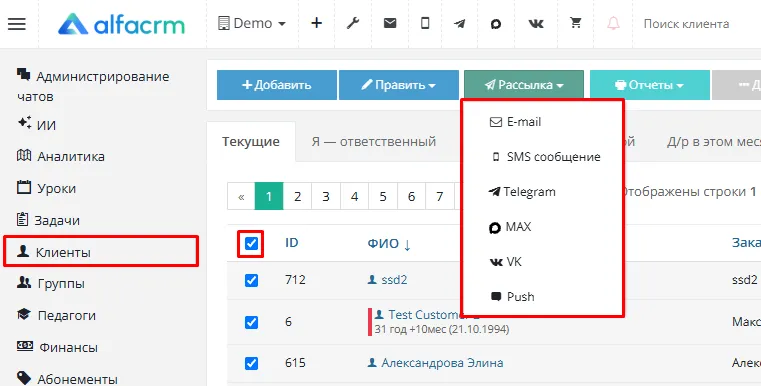Viewport: 761px width, 386px height.
Task: Go to page 3 in pagination
Action: (x=326, y=196)
